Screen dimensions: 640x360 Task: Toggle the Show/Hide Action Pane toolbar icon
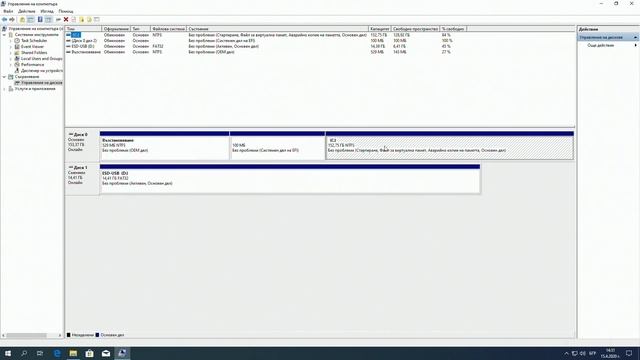(48, 20)
